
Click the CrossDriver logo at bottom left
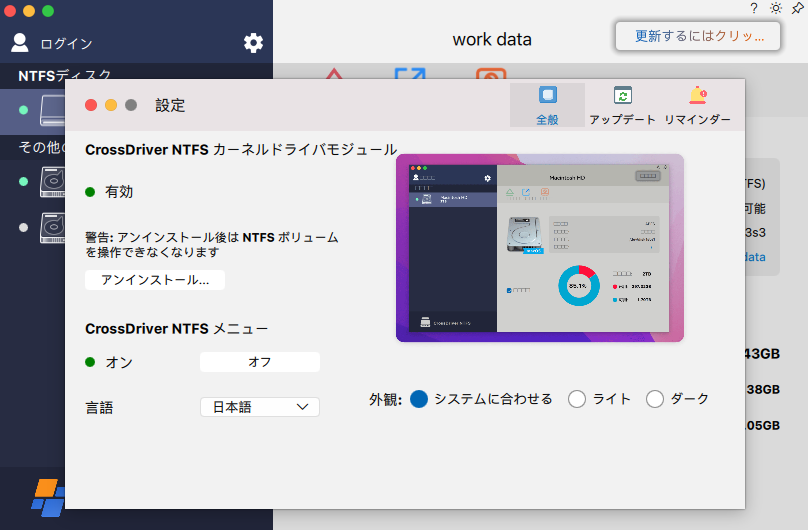click(48, 498)
